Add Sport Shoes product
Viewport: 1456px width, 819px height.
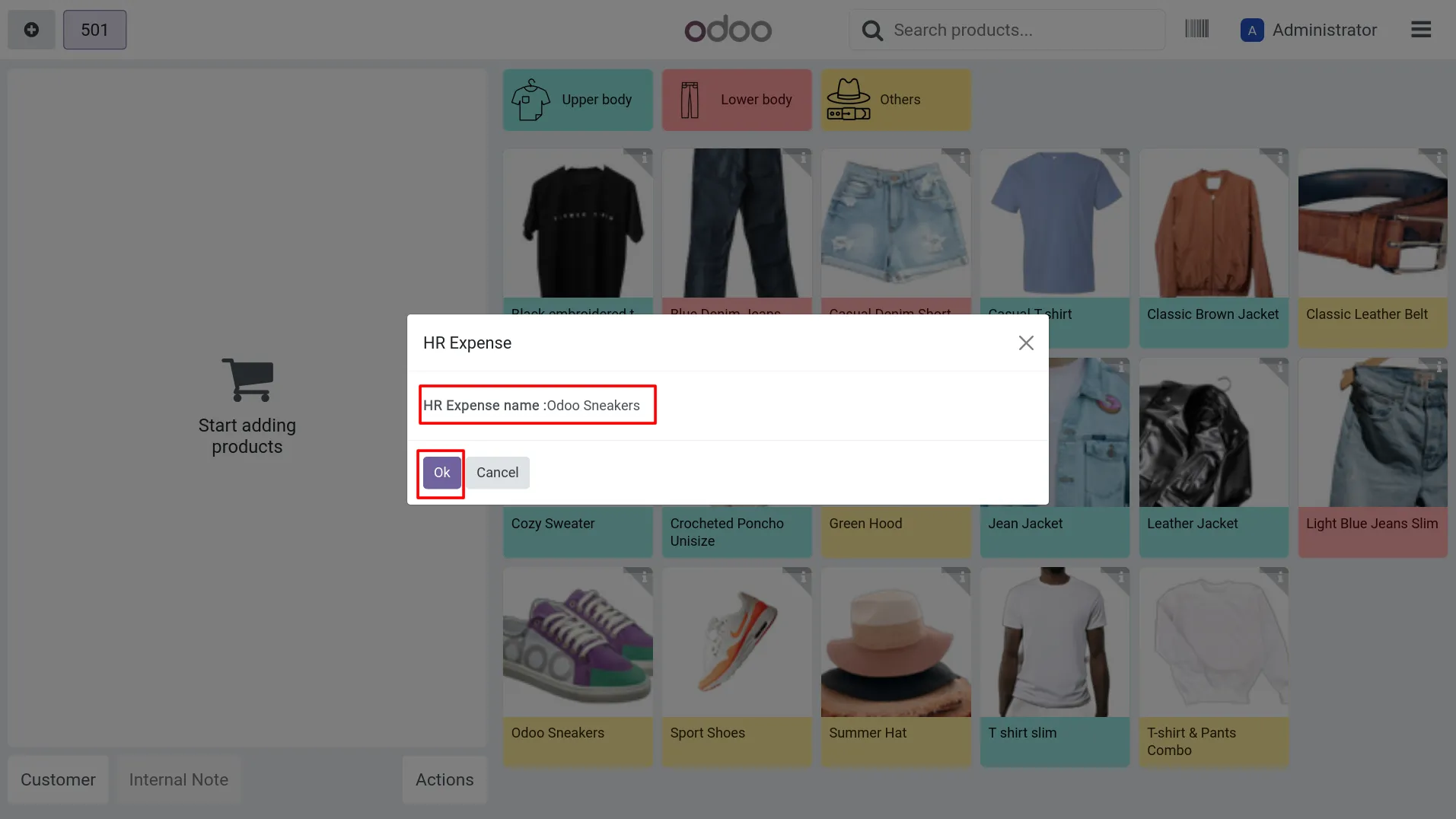(737, 667)
